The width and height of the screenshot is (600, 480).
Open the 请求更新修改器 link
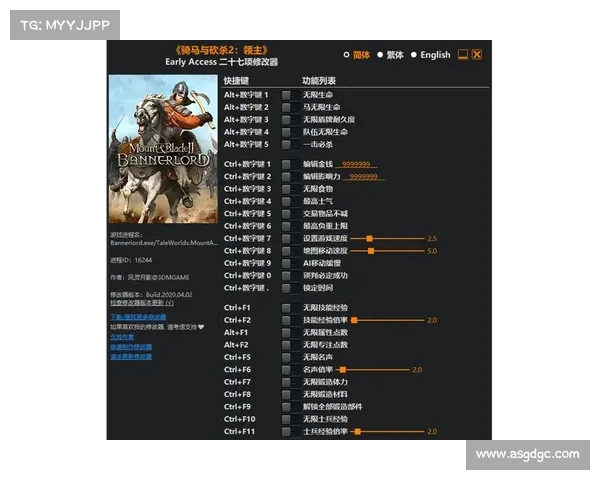pos(131,357)
